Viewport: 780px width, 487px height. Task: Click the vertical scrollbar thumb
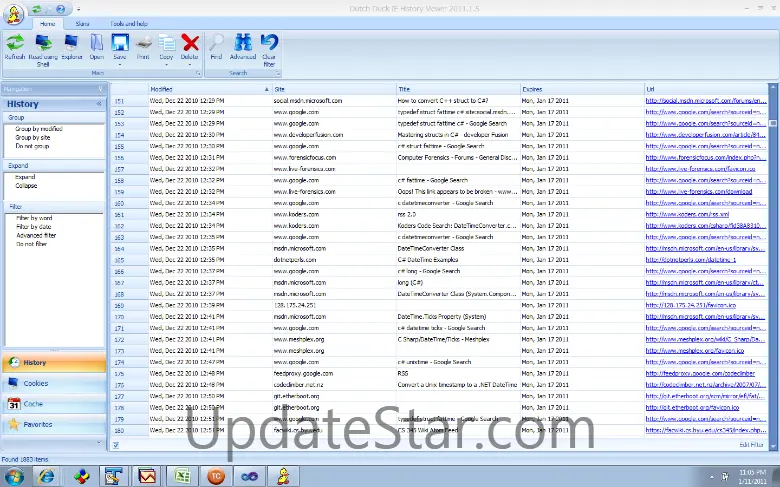point(773,123)
